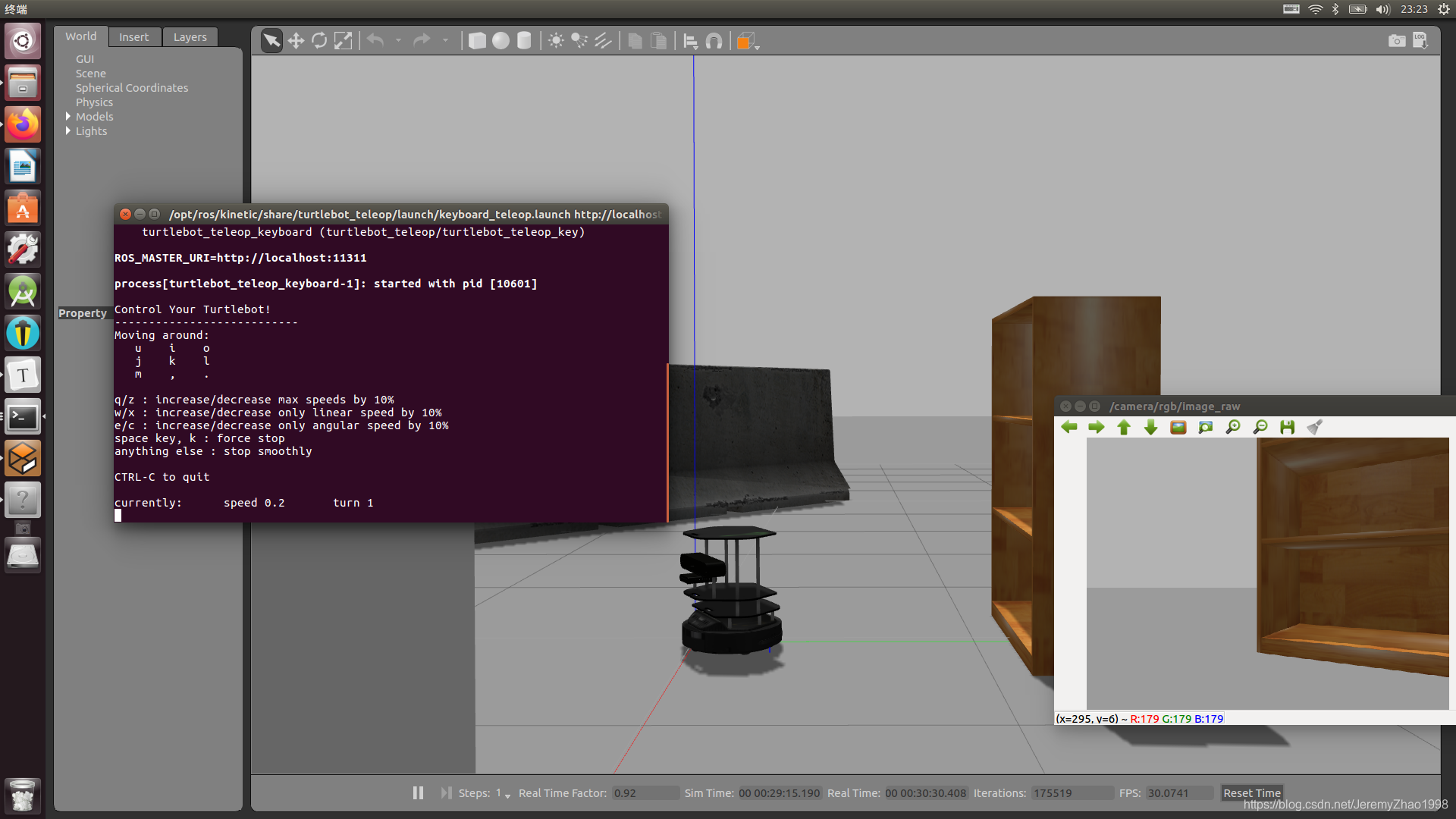Click the box primitive shape icon
The height and width of the screenshot is (819, 1456).
coord(476,40)
